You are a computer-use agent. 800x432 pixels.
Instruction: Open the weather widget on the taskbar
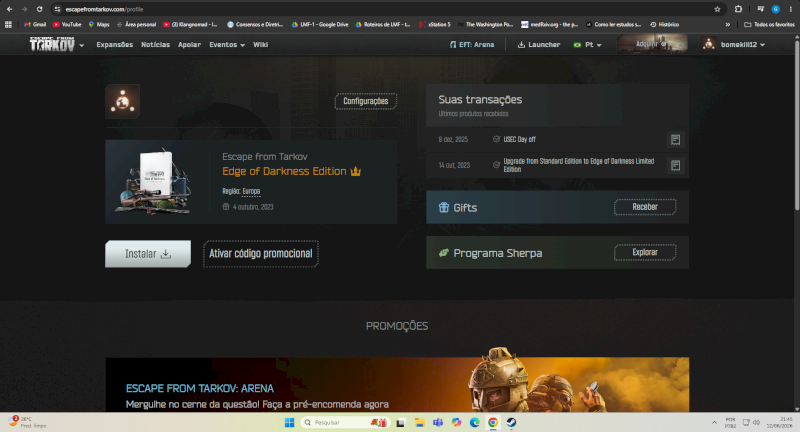pos(28,422)
